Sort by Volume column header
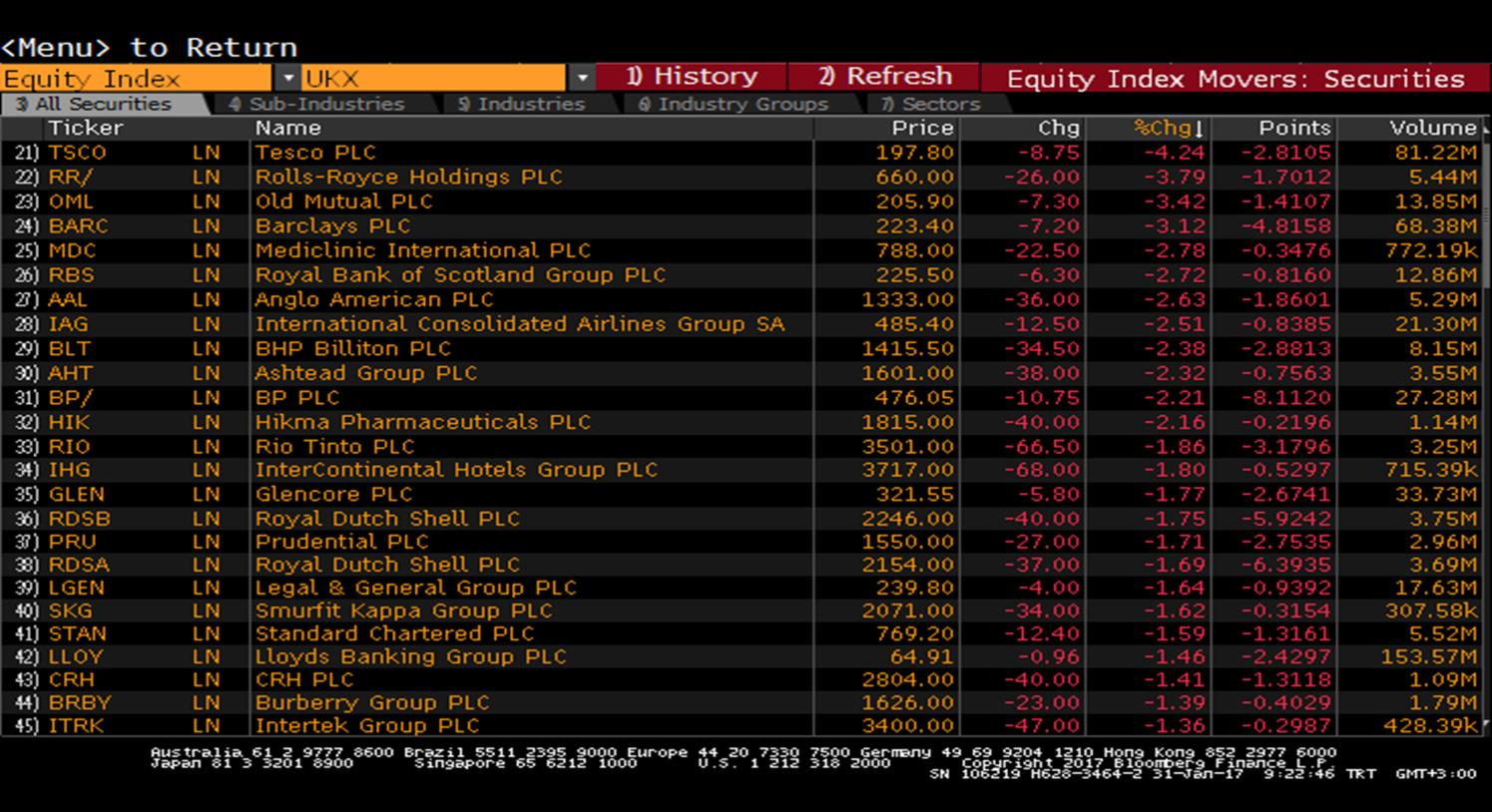 pyautogui.click(x=1433, y=128)
